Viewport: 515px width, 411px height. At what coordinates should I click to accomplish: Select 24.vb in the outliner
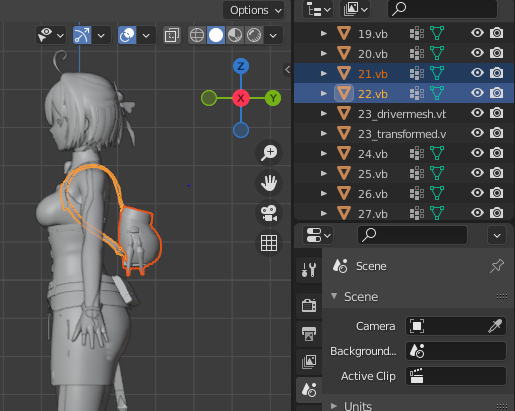(x=373, y=154)
